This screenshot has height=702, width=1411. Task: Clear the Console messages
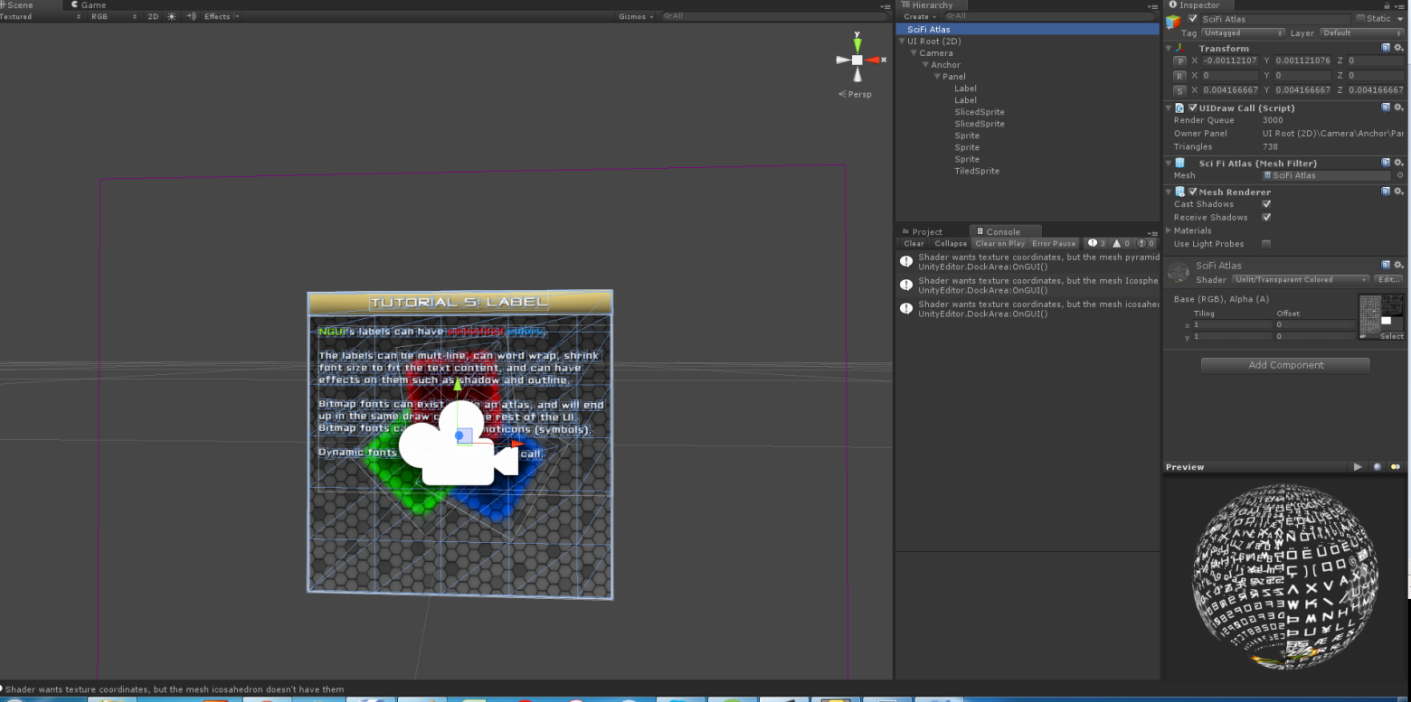tap(912, 243)
